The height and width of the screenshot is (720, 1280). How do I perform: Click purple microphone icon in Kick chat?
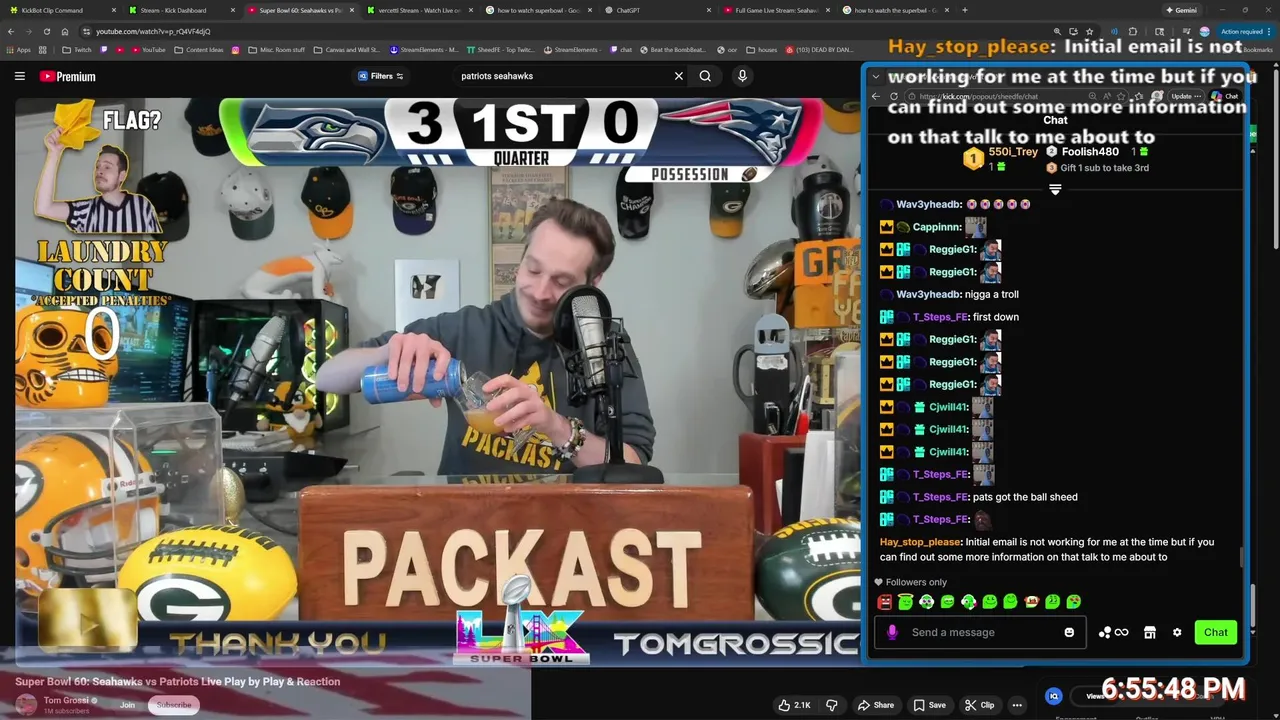pos(892,632)
